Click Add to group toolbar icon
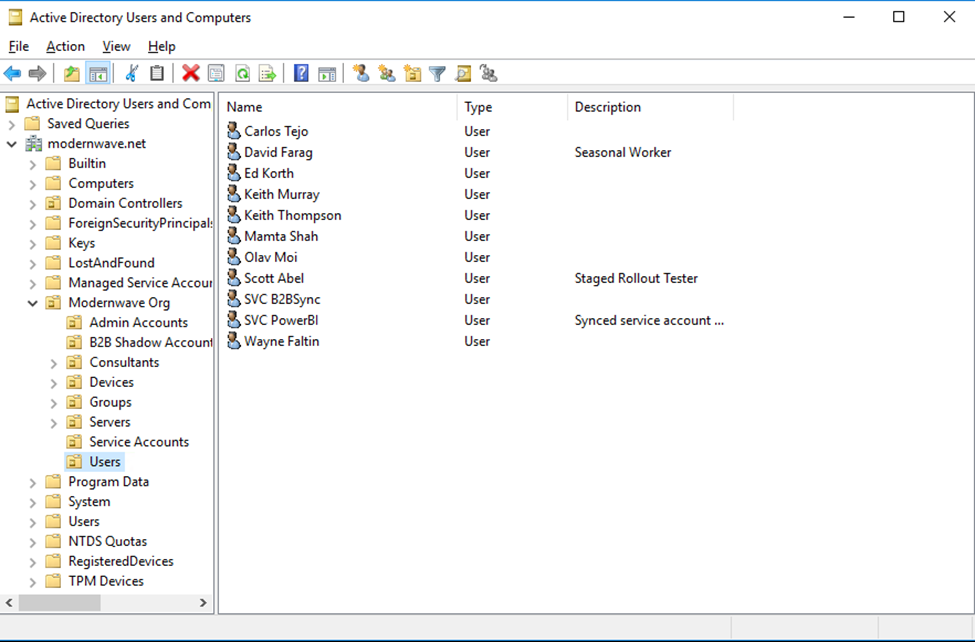This screenshot has height=642, width=975. 489,73
